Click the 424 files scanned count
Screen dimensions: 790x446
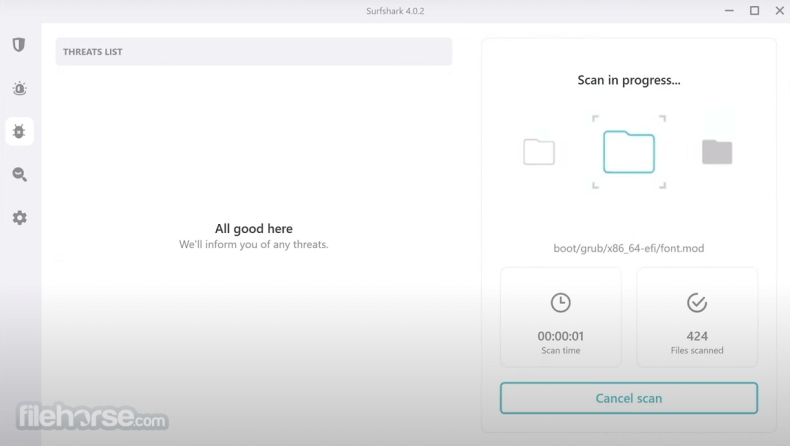click(x=697, y=336)
